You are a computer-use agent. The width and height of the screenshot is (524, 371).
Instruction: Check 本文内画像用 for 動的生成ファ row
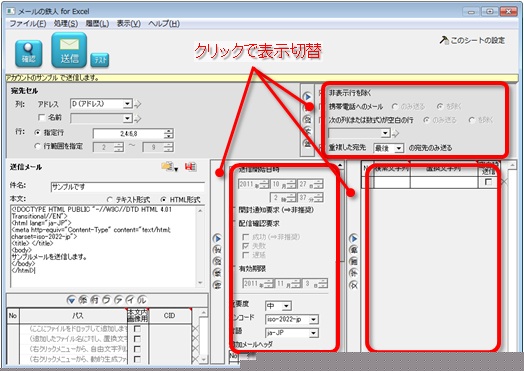coord(137,359)
